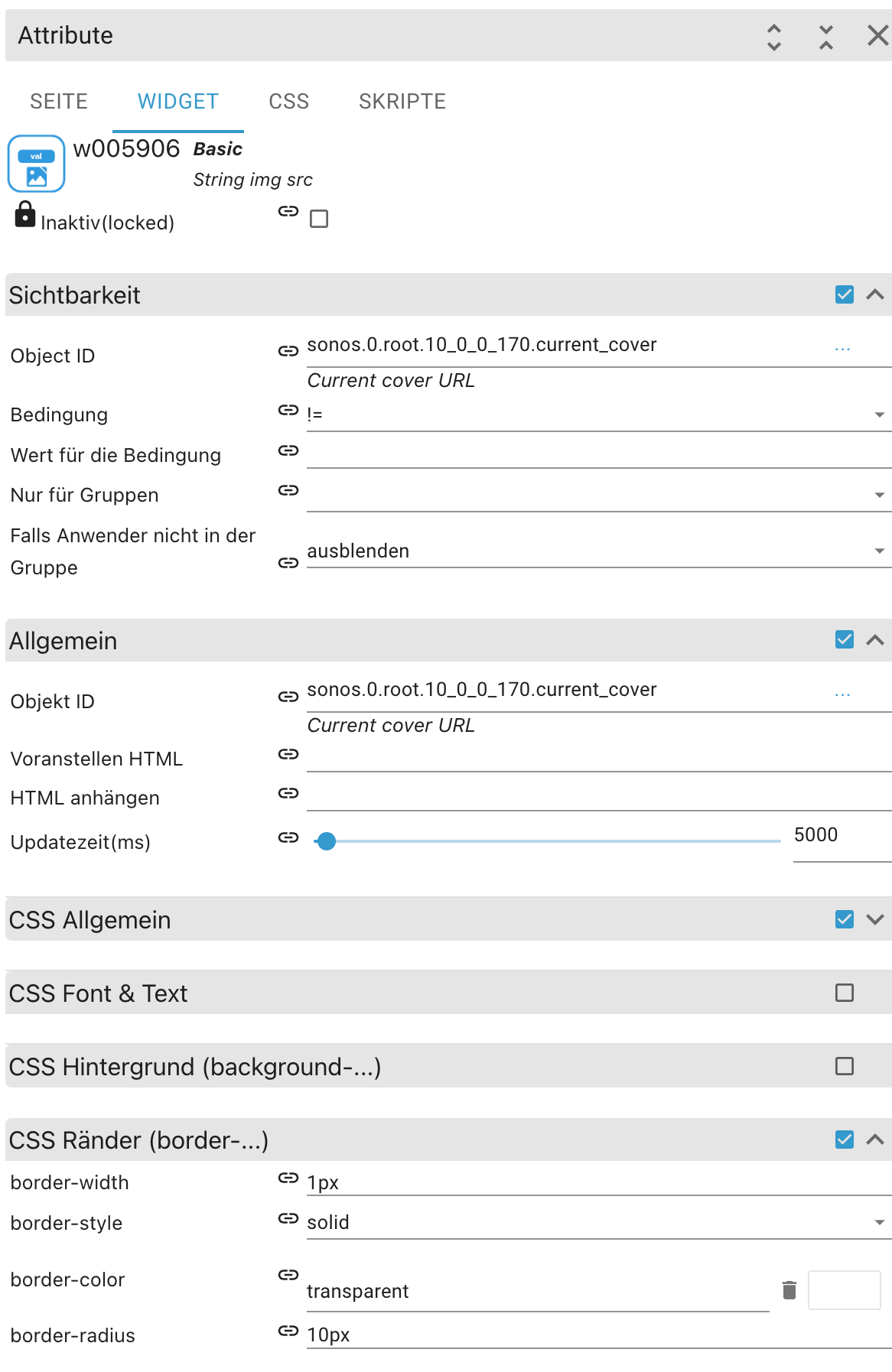Screen dimensions: 892x1372
Task: Click the widget image icon for w005906
Action: coord(36,164)
